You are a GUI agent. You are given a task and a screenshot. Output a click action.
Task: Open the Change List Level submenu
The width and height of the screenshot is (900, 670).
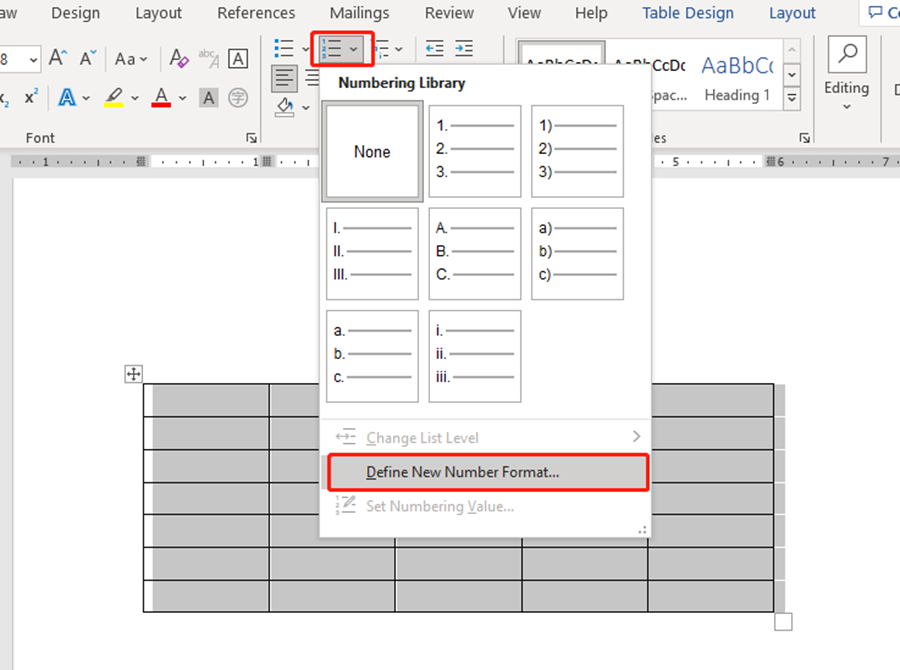coord(485,437)
